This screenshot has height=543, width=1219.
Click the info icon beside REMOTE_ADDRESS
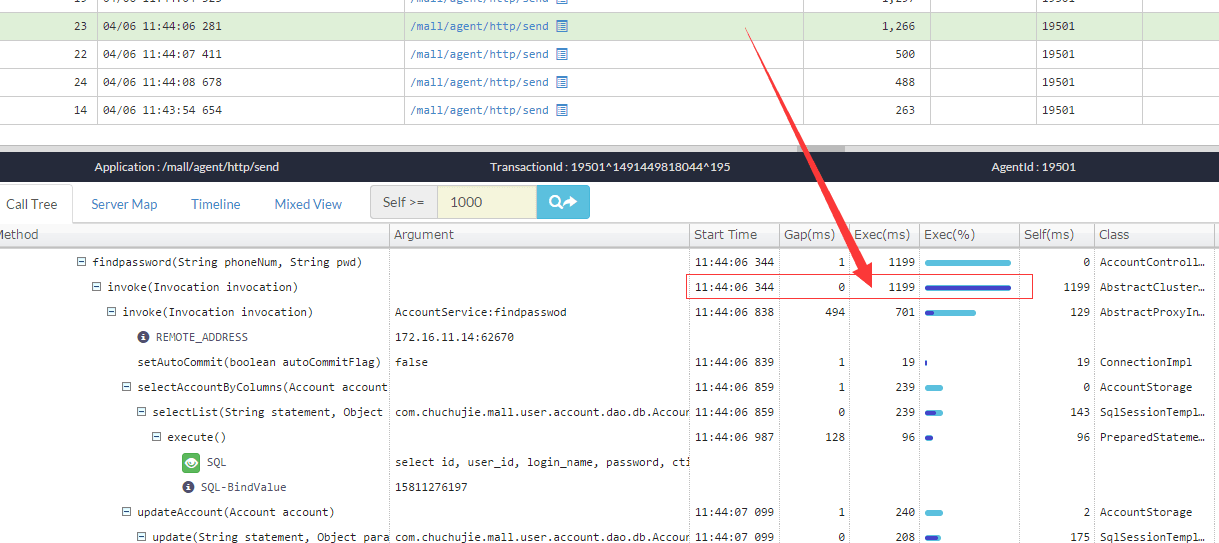(x=143, y=337)
